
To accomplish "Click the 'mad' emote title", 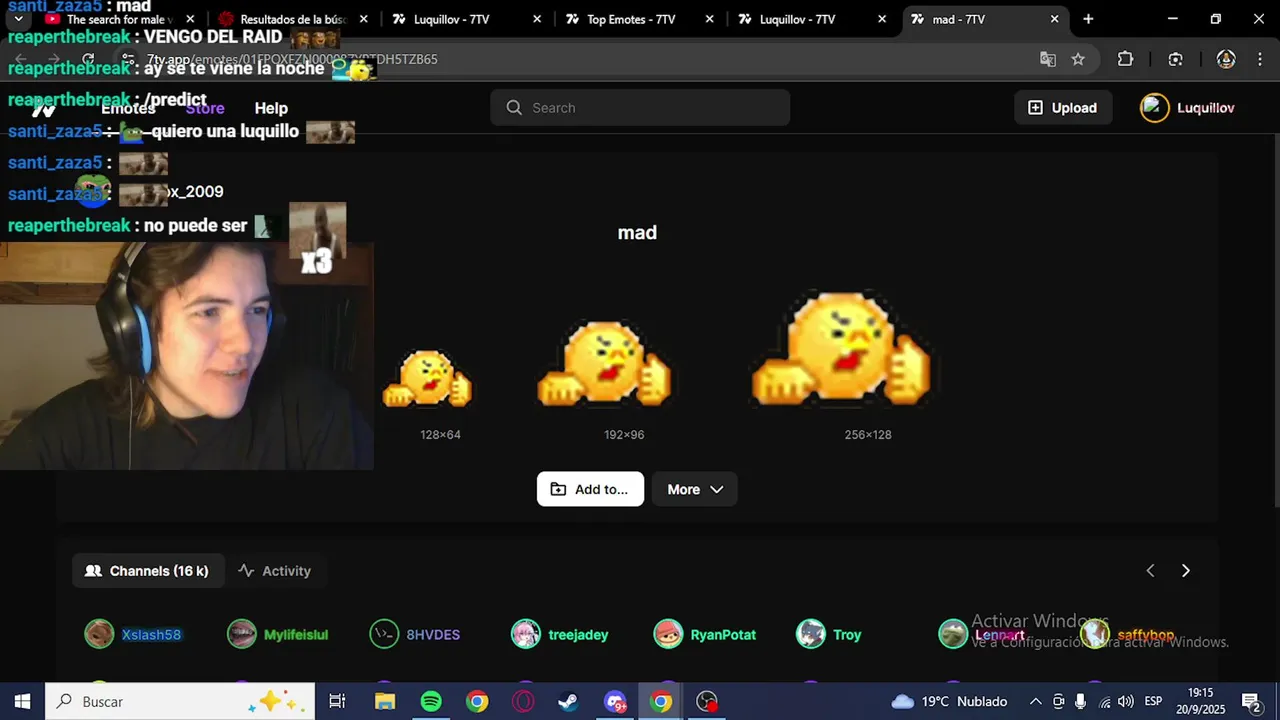I will click(637, 233).
